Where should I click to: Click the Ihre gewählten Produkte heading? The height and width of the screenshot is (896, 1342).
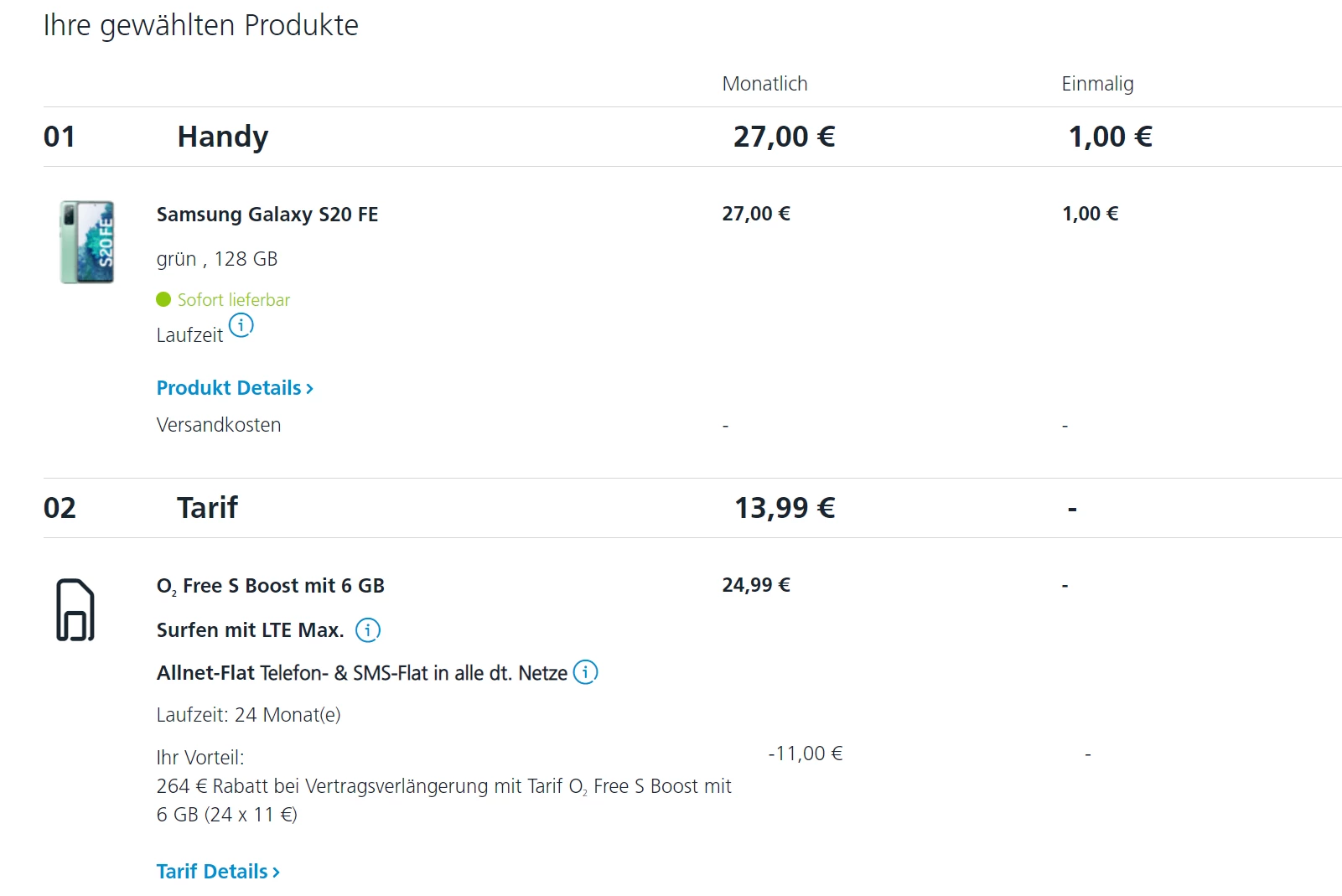click(201, 25)
